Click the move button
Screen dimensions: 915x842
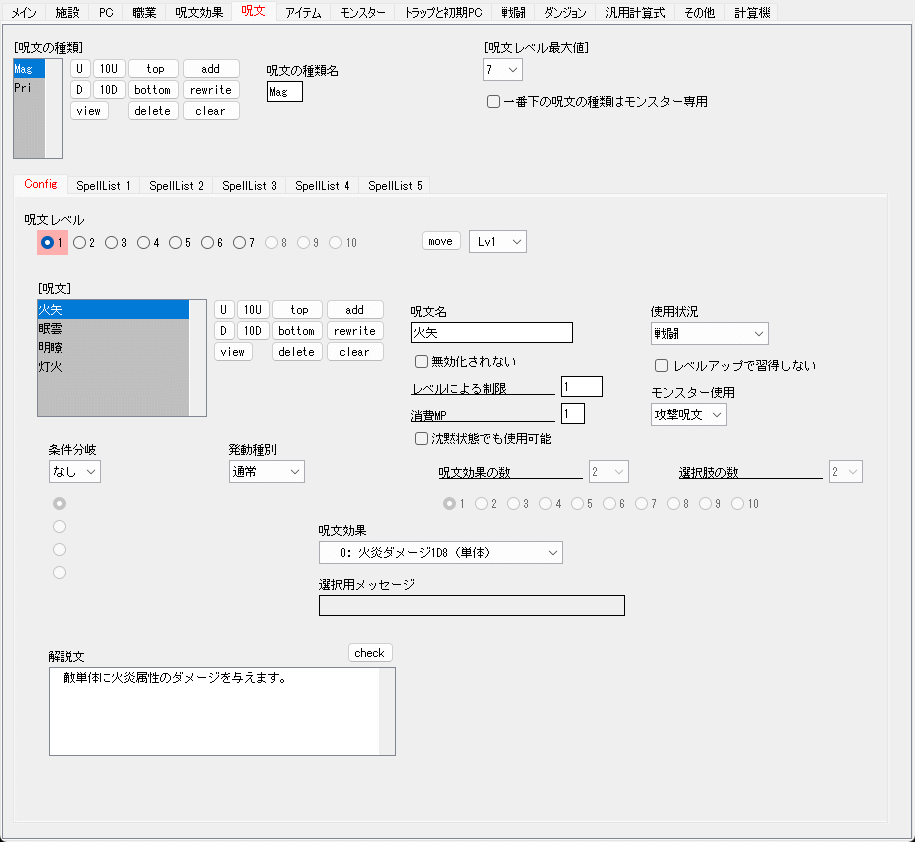(441, 241)
